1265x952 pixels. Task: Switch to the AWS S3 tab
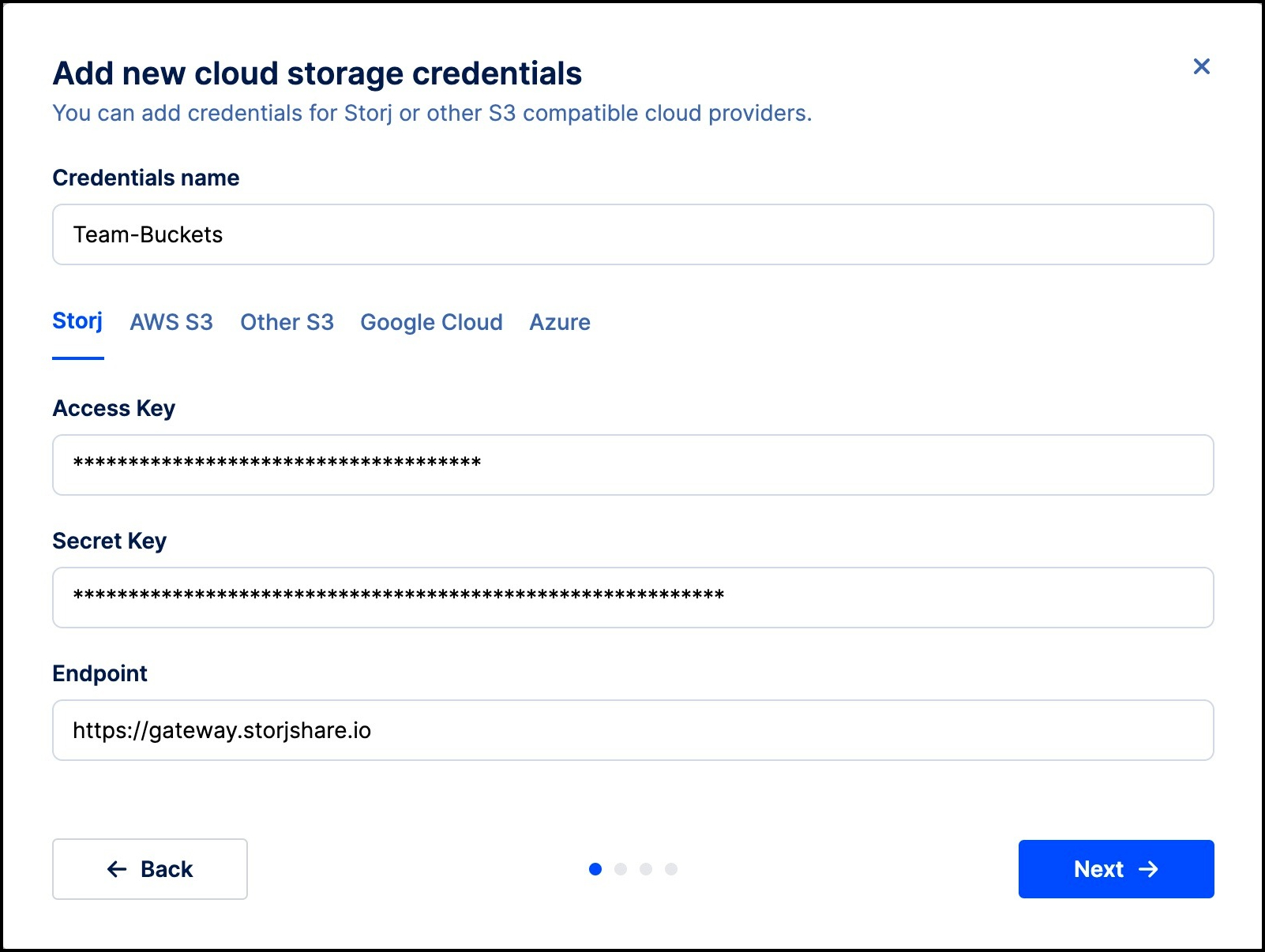click(x=171, y=322)
